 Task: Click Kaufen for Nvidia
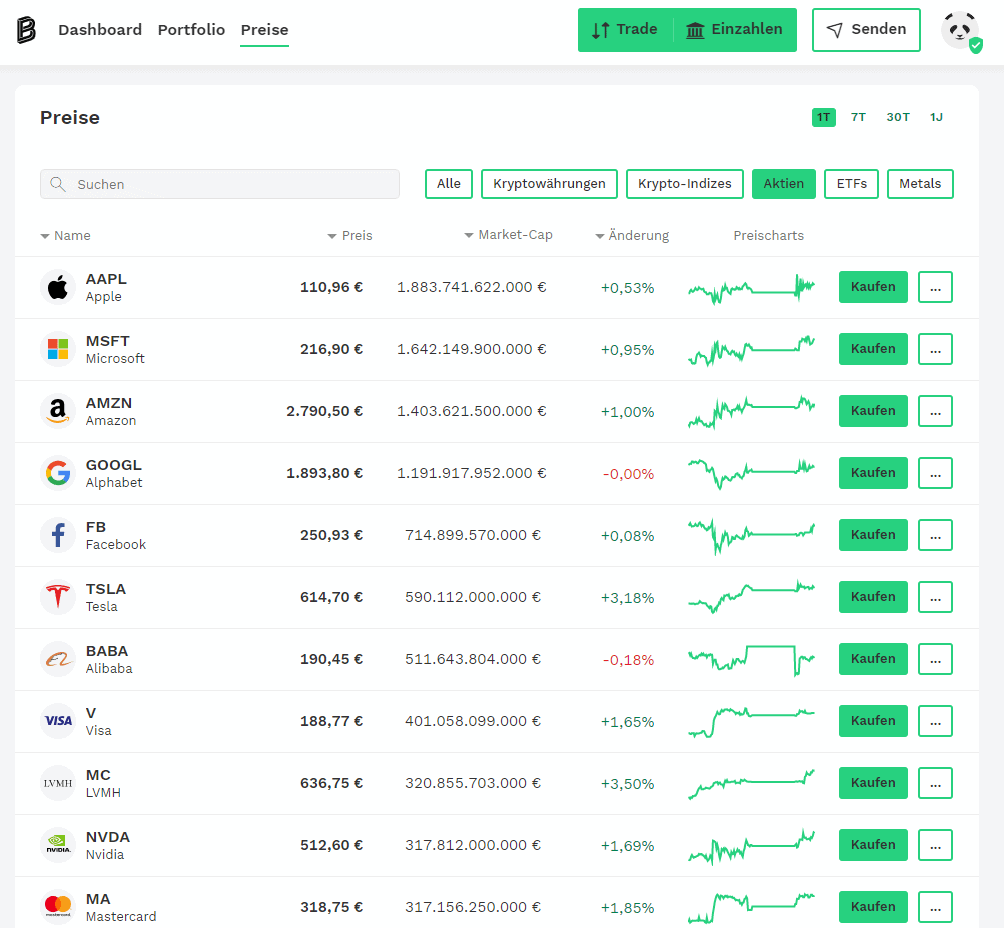pos(873,845)
